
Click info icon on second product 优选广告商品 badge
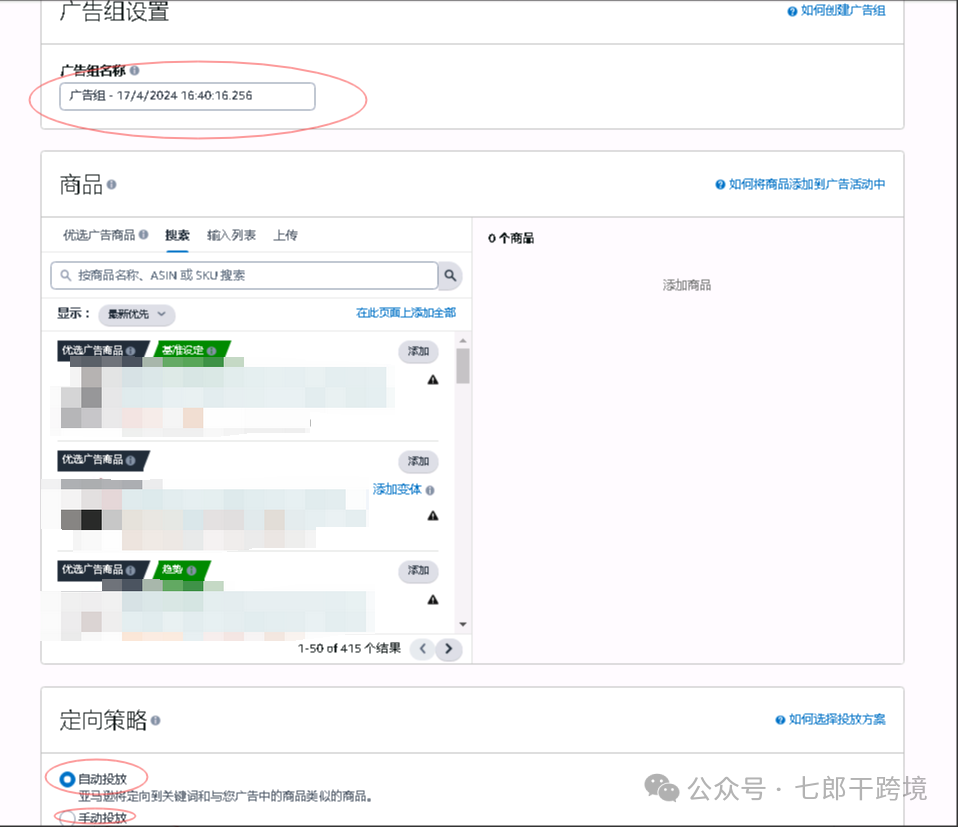pyautogui.click(x=130, y=460)
